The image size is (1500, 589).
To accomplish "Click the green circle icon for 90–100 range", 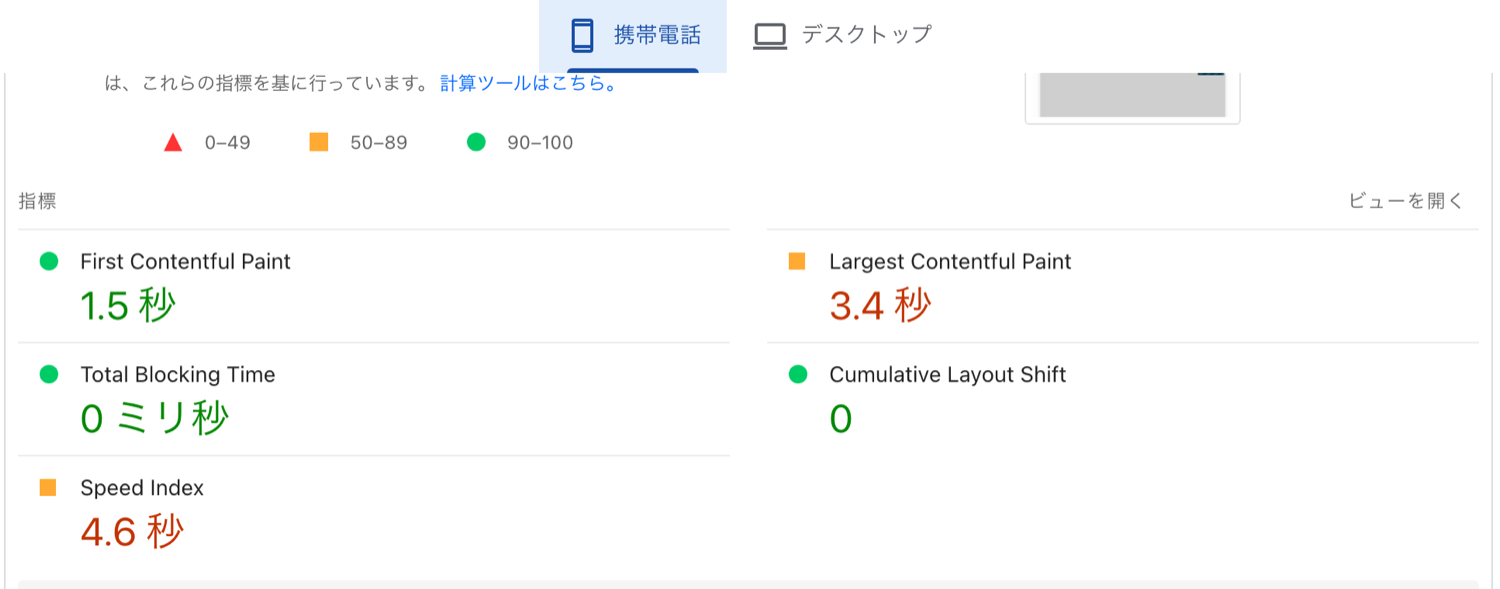I will [x=476, y=141].
